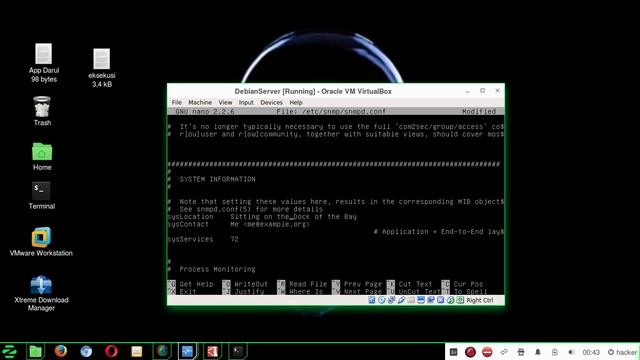This screenshot has width=640, height=360.
Task: Open the hacker user session menu
Action: 622,352
